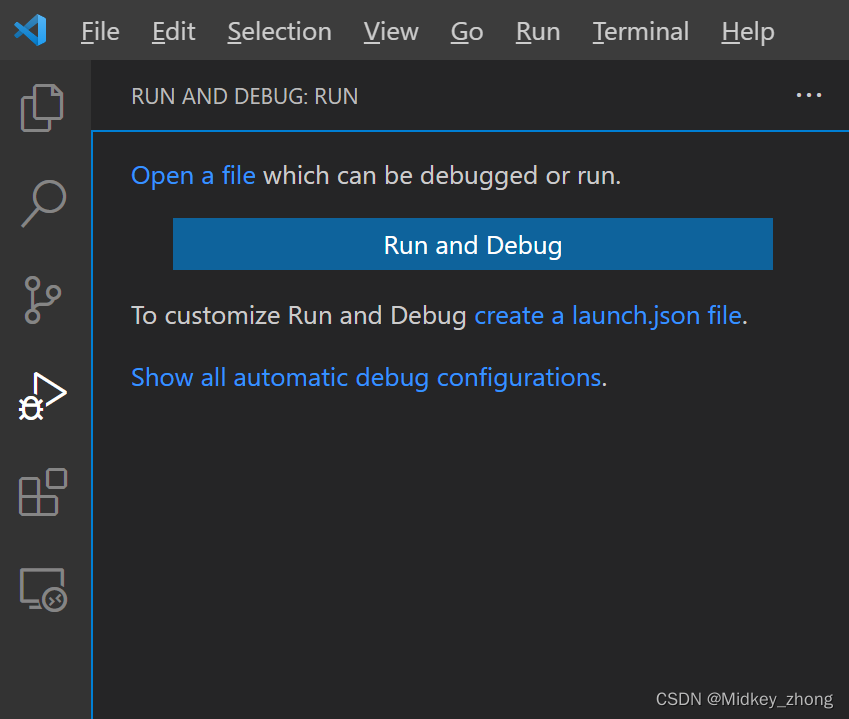Open the Extensions view icon
The image size is (849, 719).
point(42,492)
